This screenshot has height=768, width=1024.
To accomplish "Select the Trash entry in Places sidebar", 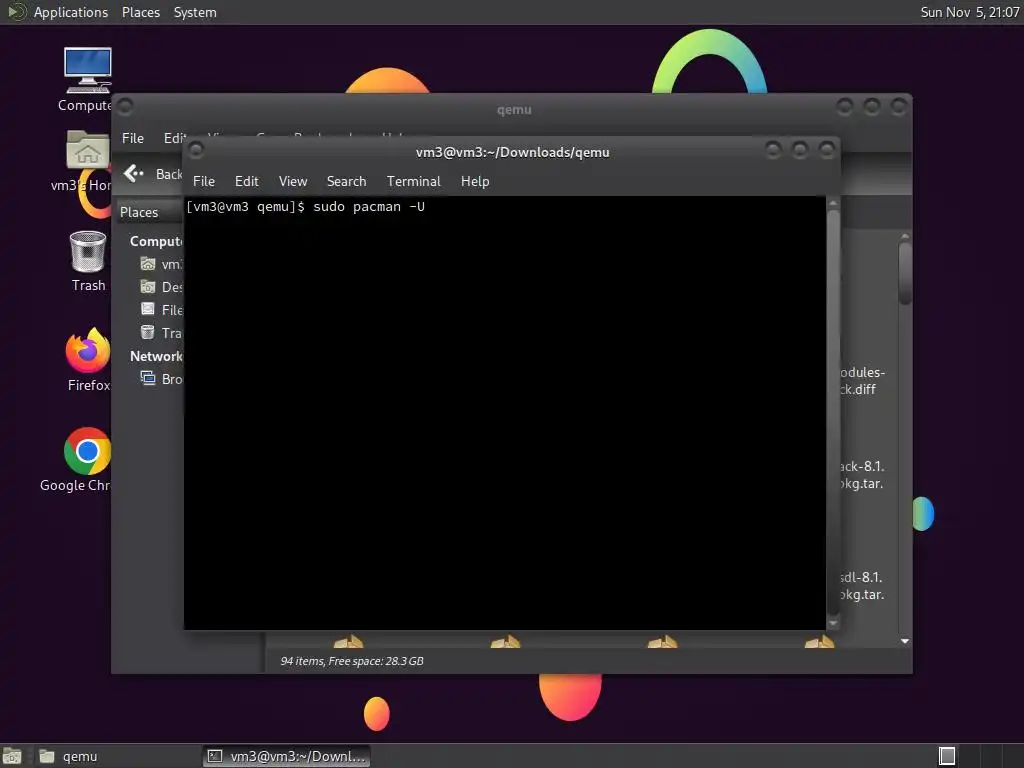I will [161, 333].
